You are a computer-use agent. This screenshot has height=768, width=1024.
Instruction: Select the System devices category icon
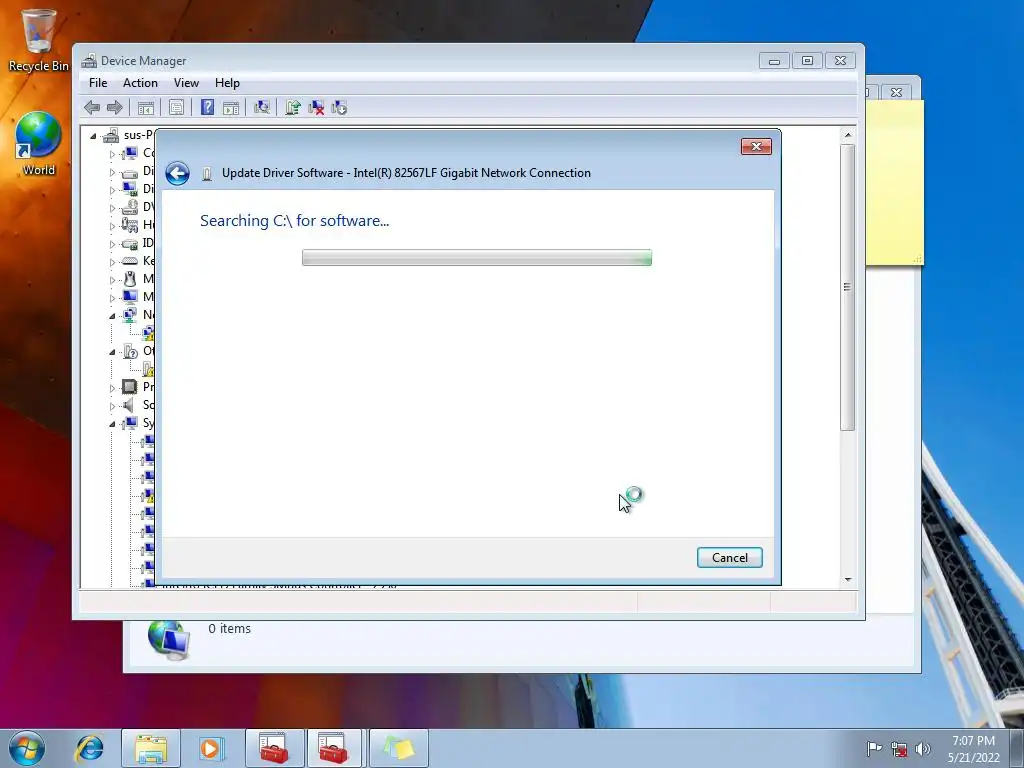point(129,423)
